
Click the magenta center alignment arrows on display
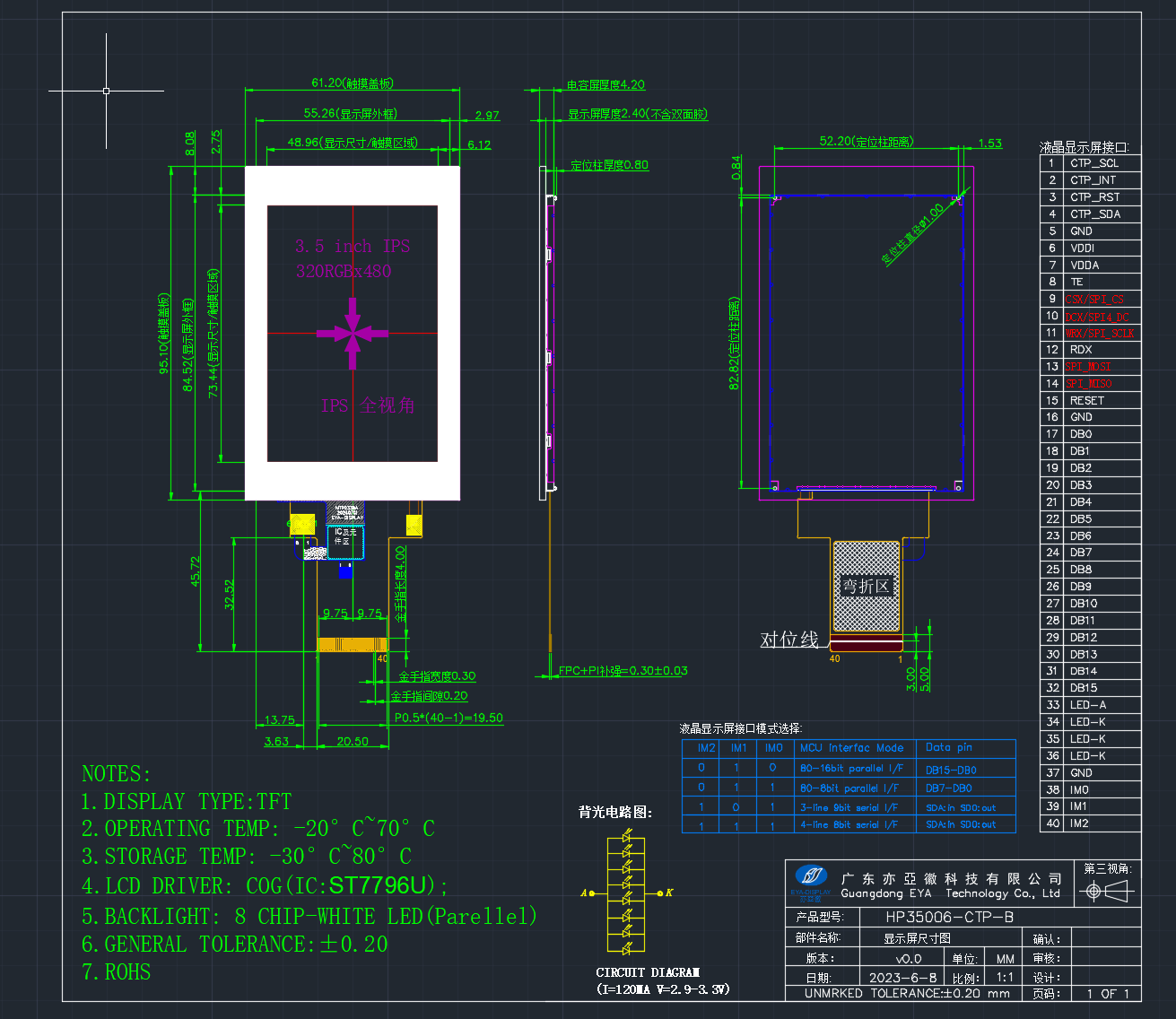click(353, 334)
